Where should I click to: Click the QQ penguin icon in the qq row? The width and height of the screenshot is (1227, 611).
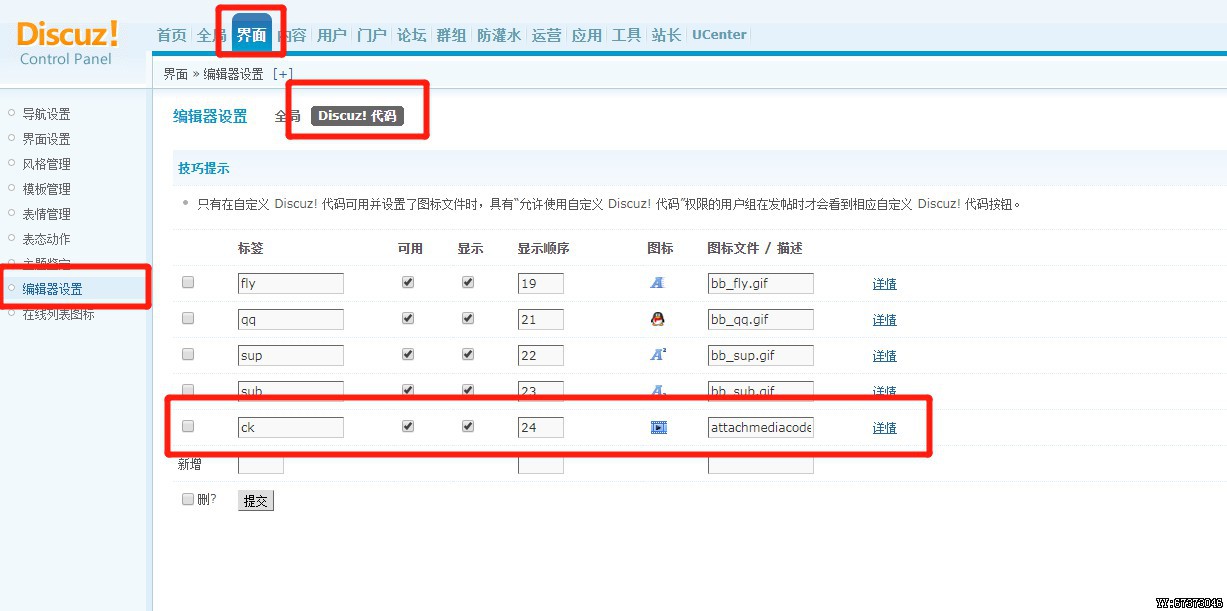[x=658, y=319]
